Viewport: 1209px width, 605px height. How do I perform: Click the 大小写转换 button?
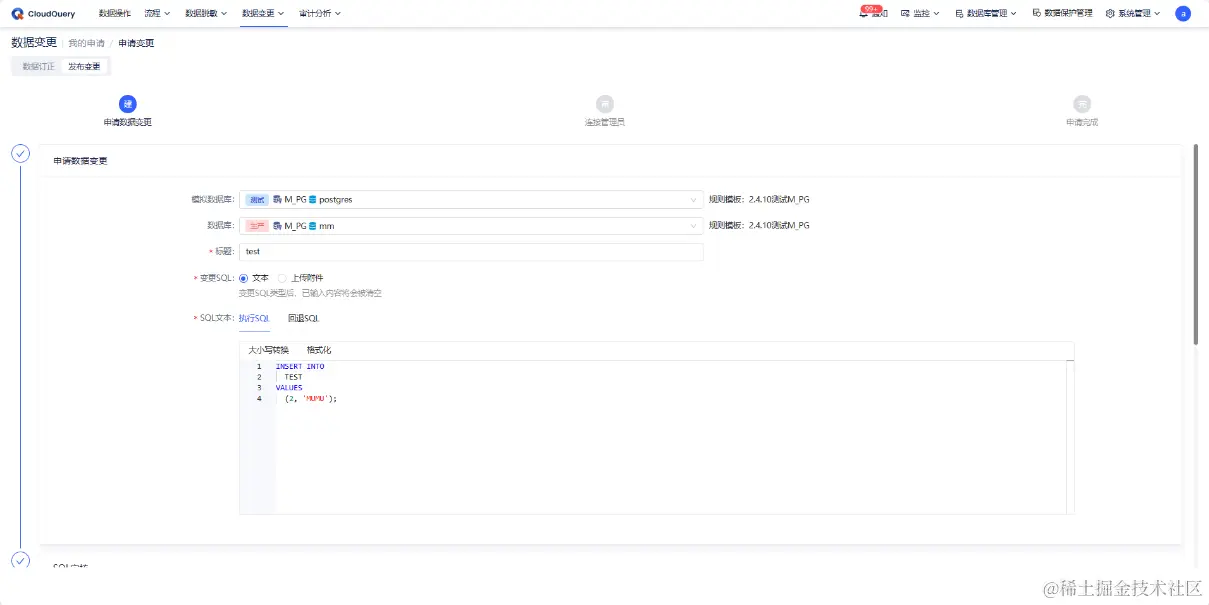268,350
